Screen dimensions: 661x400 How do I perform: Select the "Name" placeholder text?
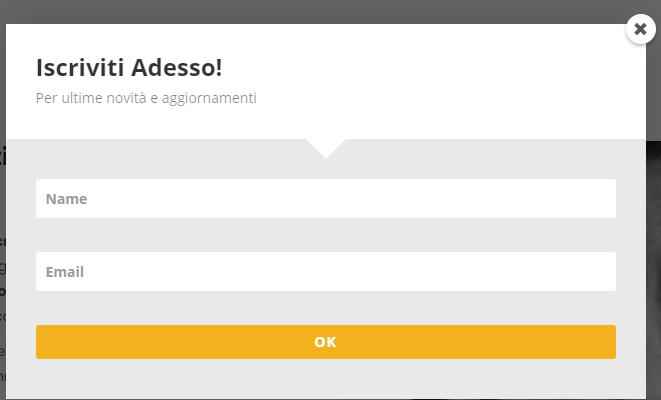[x=67, y=199]
